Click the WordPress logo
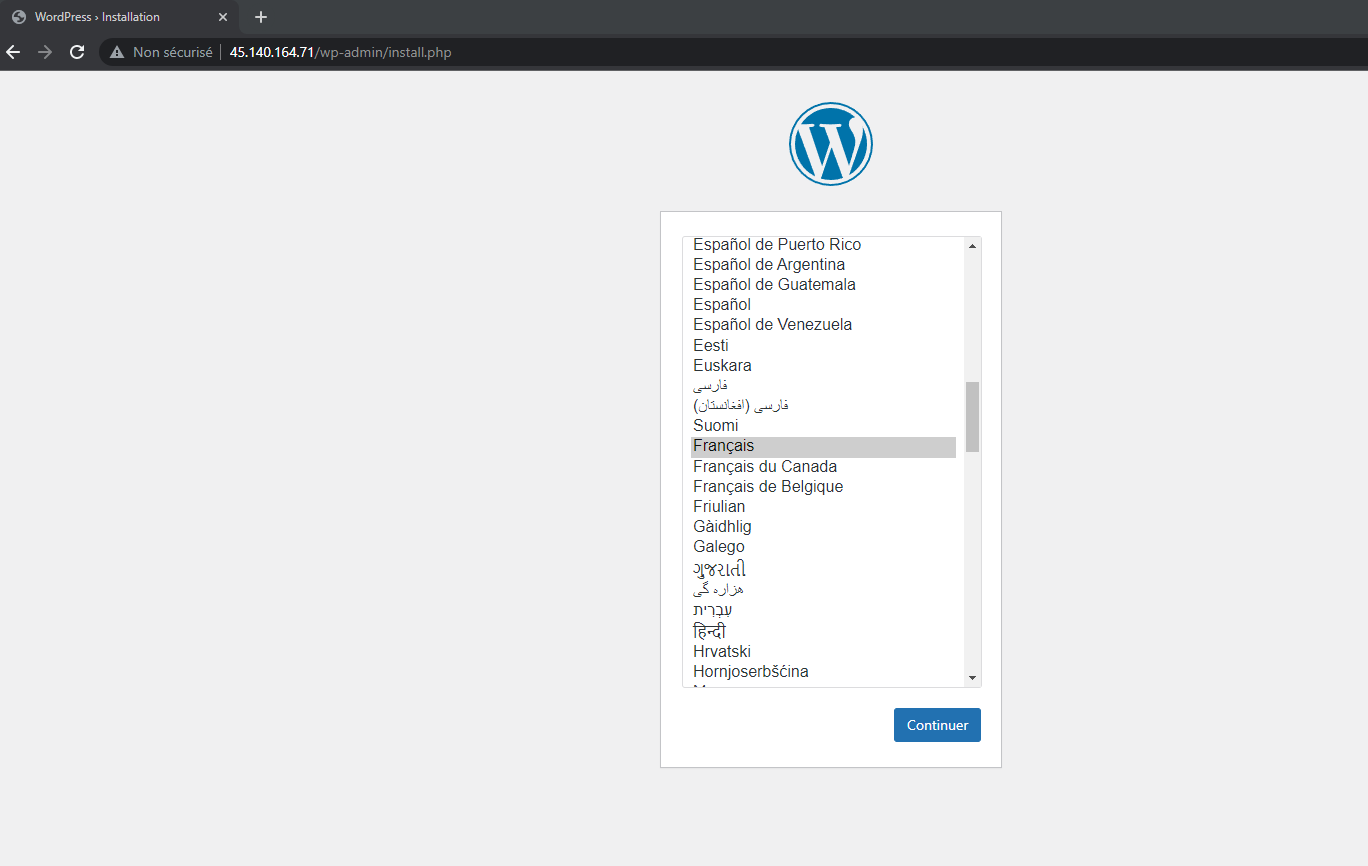This screenshot has width=1368, height=866. (831, 144)
